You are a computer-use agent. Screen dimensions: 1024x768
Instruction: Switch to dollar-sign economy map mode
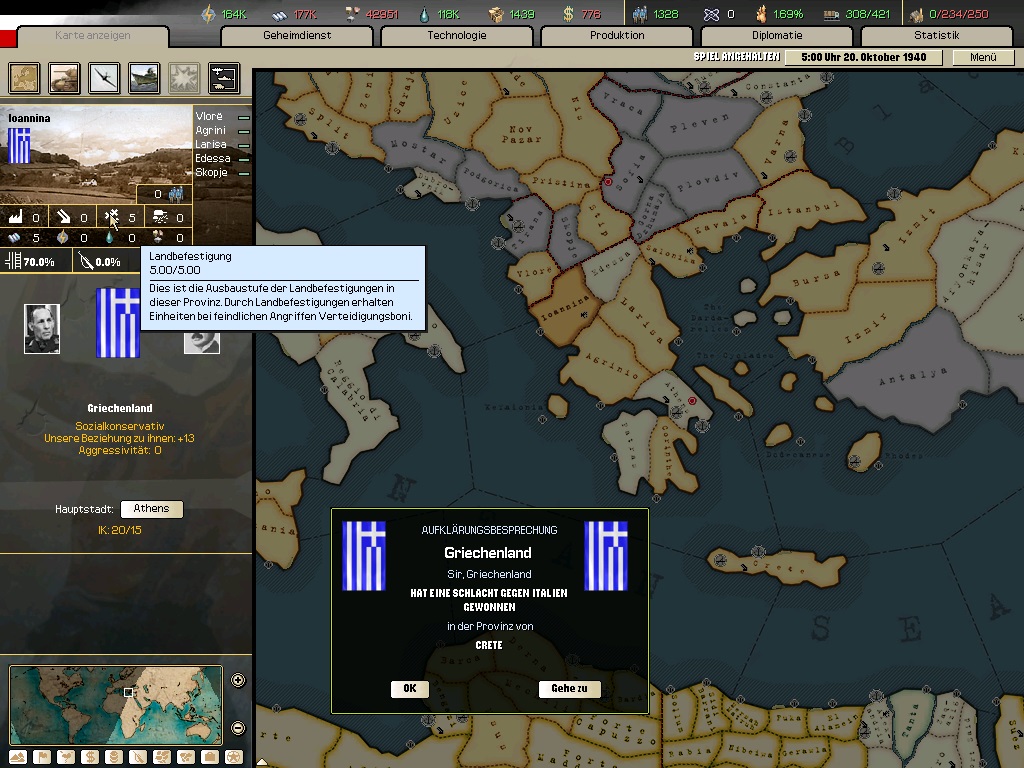[91, 756]
